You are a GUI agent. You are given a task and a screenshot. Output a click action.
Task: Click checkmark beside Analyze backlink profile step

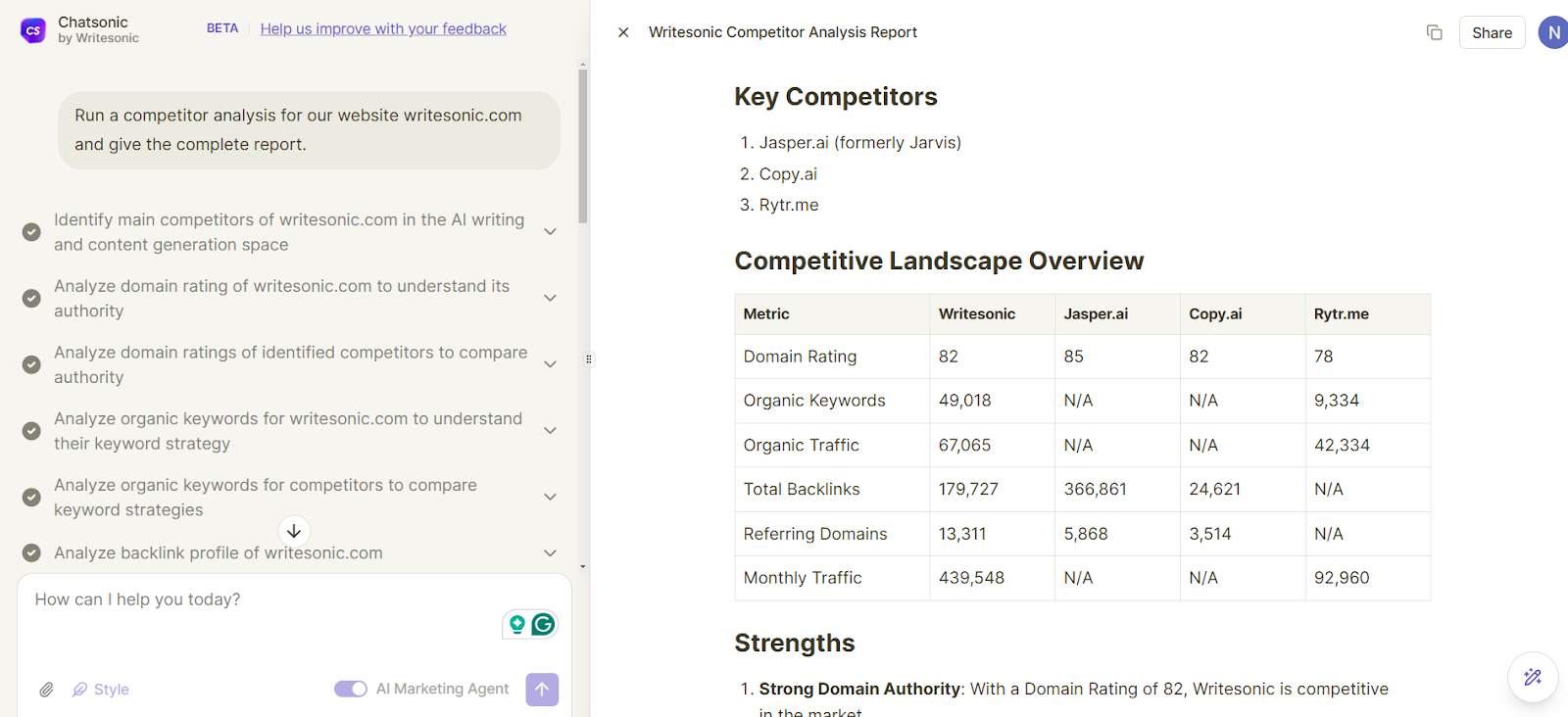pos(31,553)
